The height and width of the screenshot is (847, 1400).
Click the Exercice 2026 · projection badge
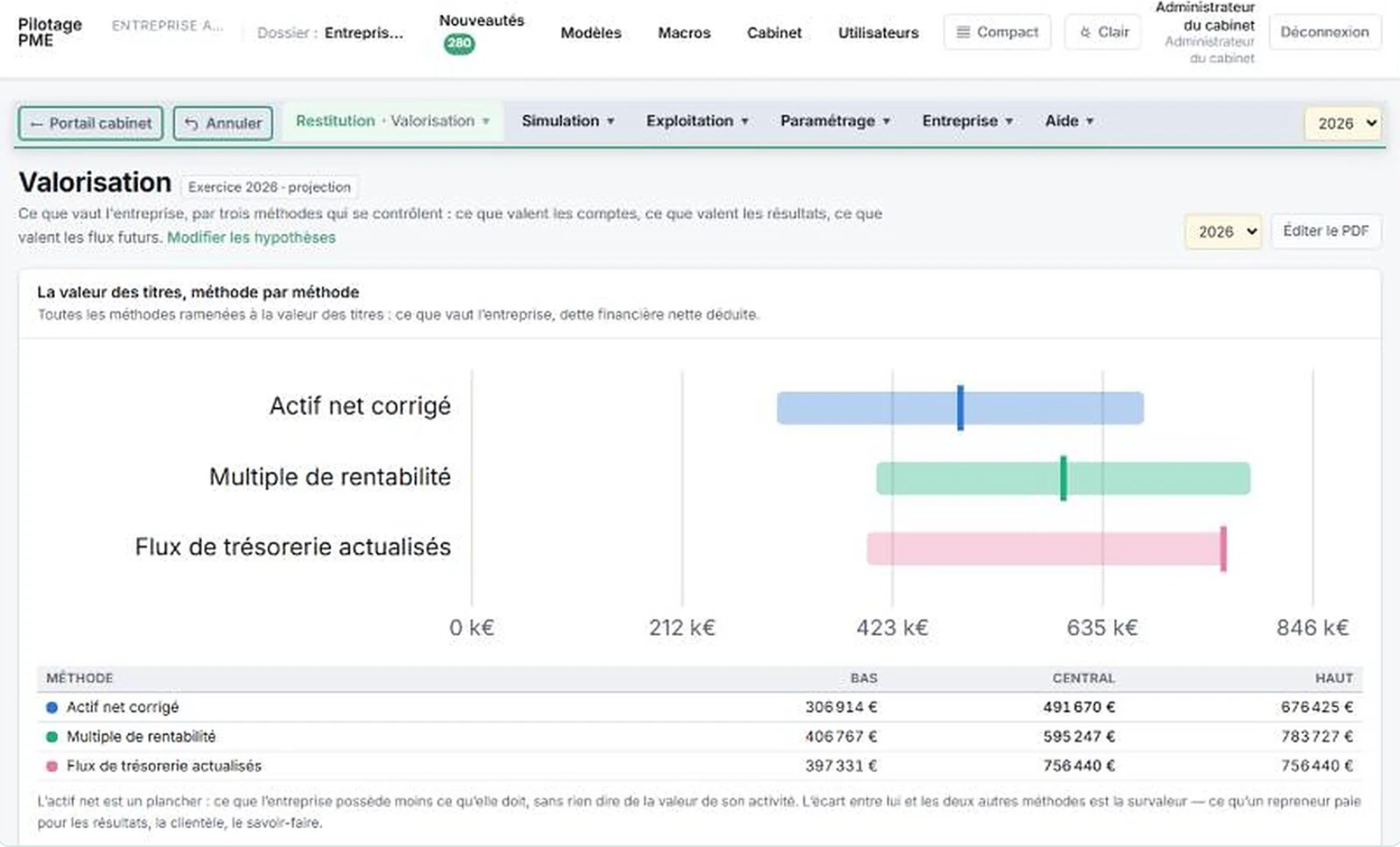269,187
